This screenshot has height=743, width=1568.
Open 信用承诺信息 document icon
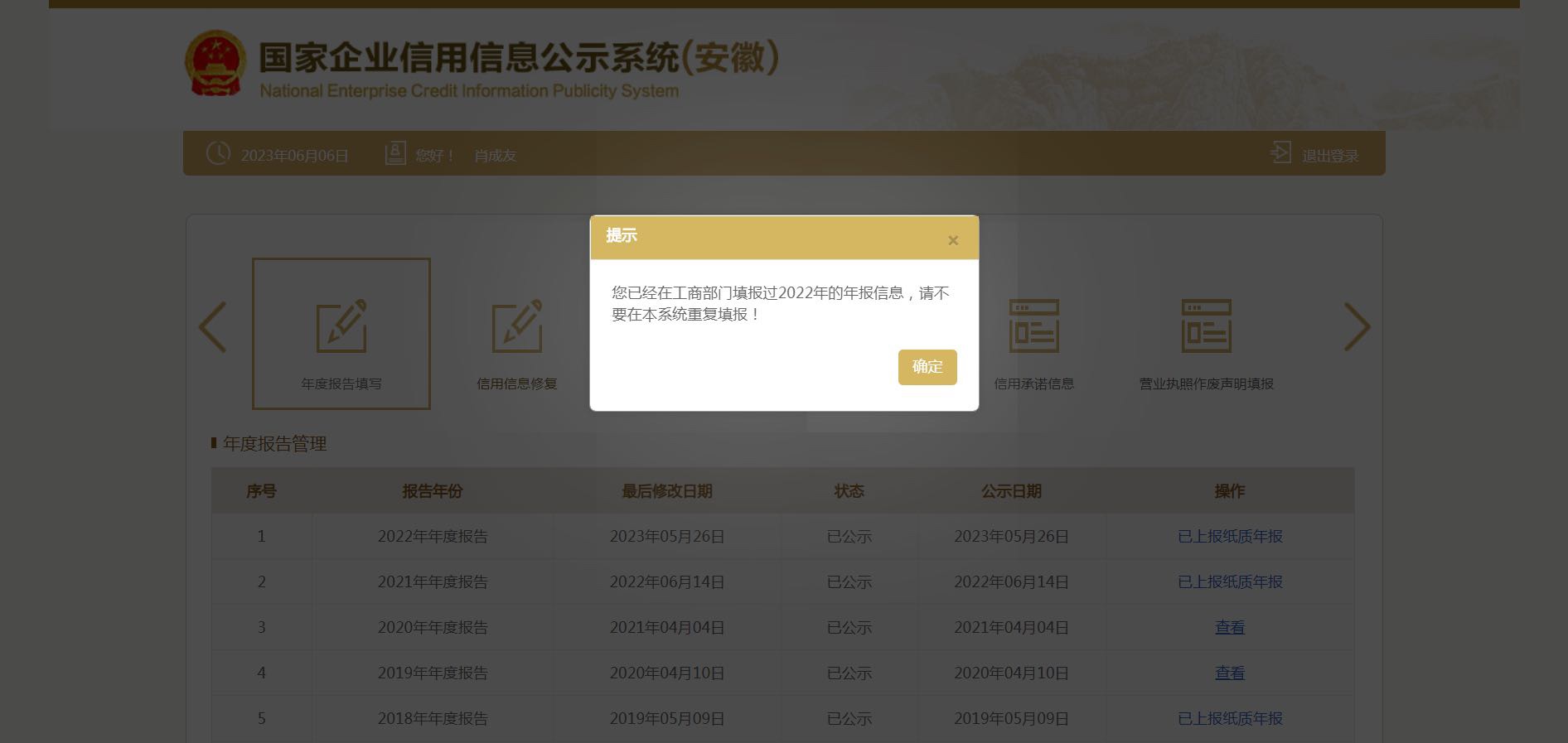[x=1033, y=326]
